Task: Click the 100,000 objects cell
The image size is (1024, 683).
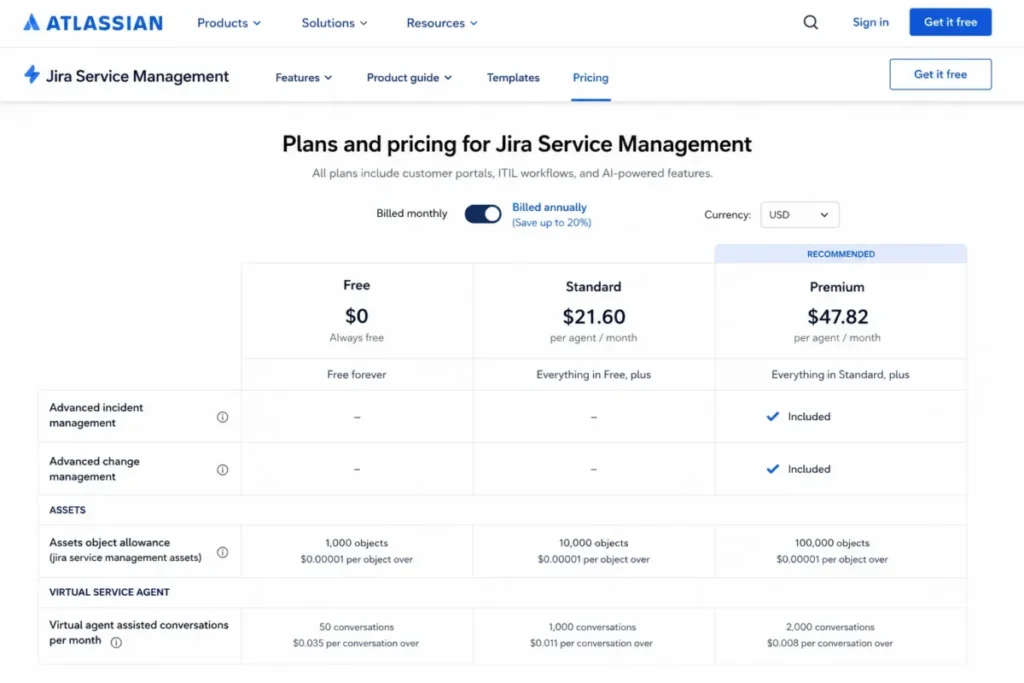Action: coord(832,543)
